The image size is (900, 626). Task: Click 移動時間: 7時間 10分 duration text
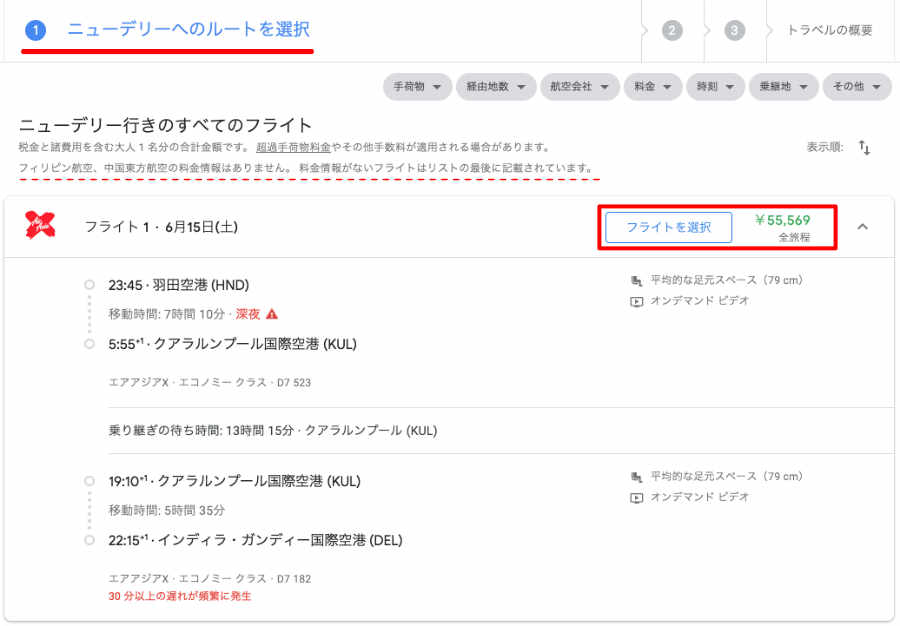[x=166, y=314]
